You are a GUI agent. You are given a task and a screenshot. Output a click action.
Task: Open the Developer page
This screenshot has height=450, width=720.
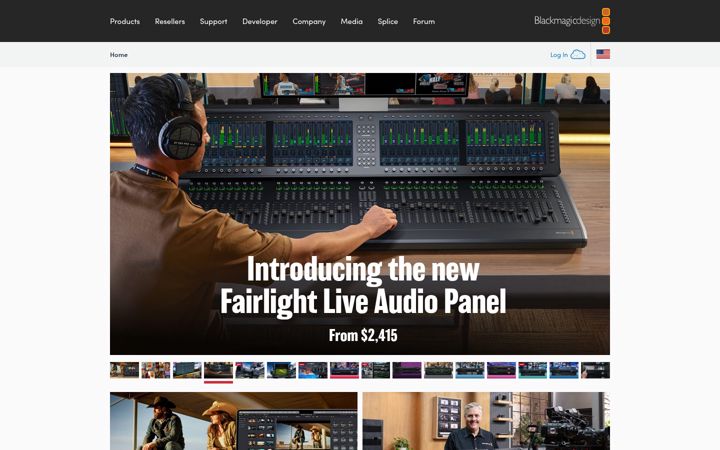(x=259, y=21)
